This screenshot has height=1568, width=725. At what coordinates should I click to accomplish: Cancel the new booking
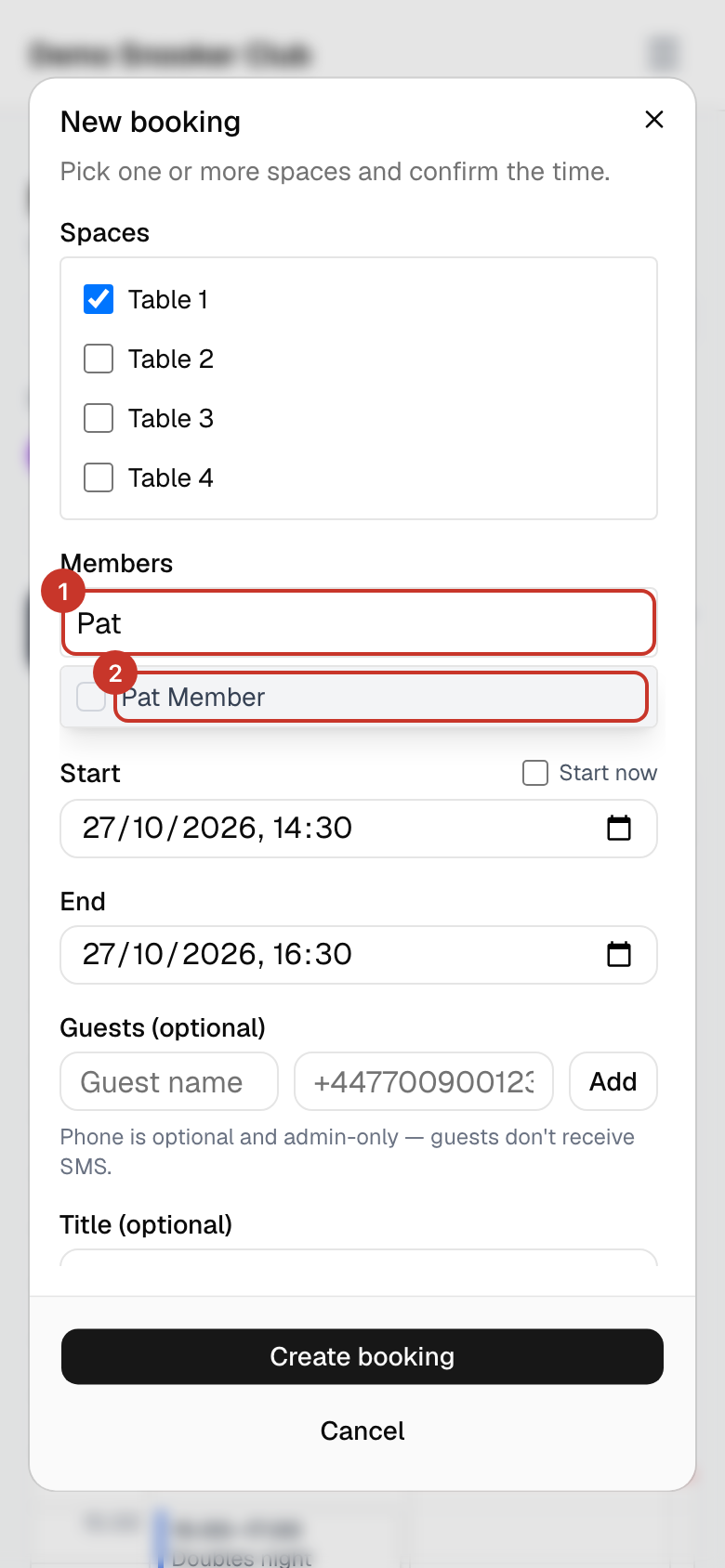pos(362,1431)
